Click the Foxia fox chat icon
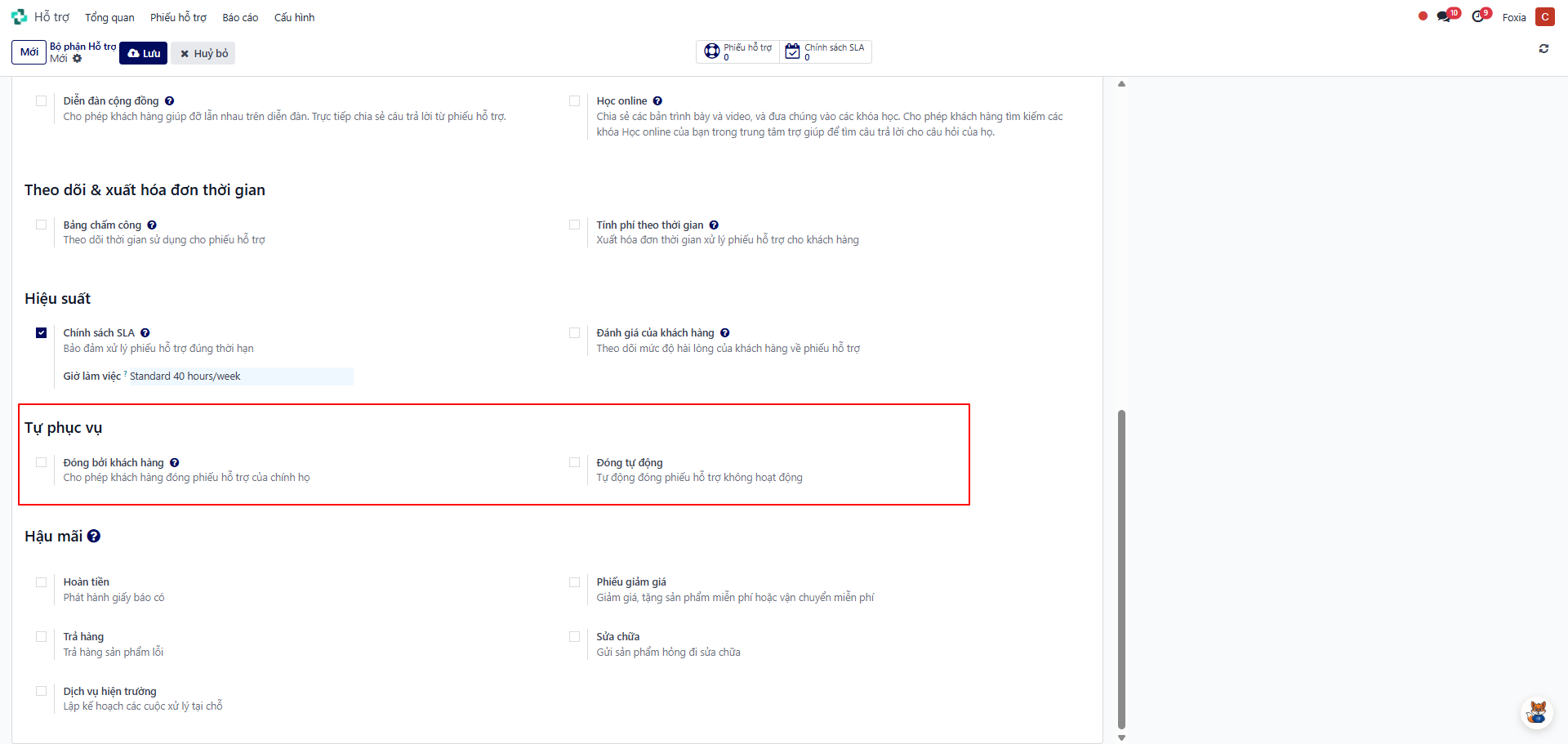Viewport: 1568px width, 744px height. coord(1536,712)
